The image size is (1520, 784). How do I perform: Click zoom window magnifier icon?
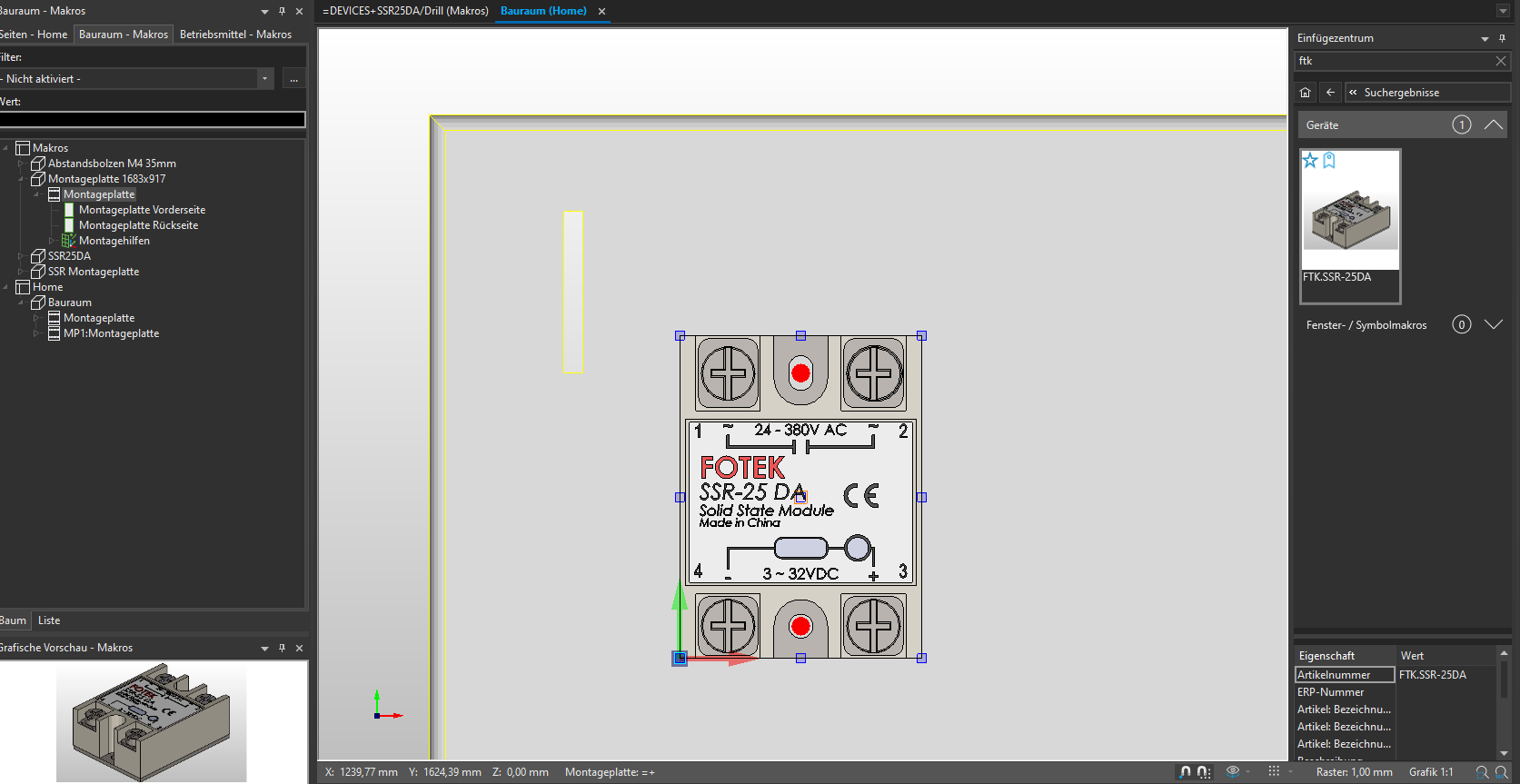(x=1482, y=772)
